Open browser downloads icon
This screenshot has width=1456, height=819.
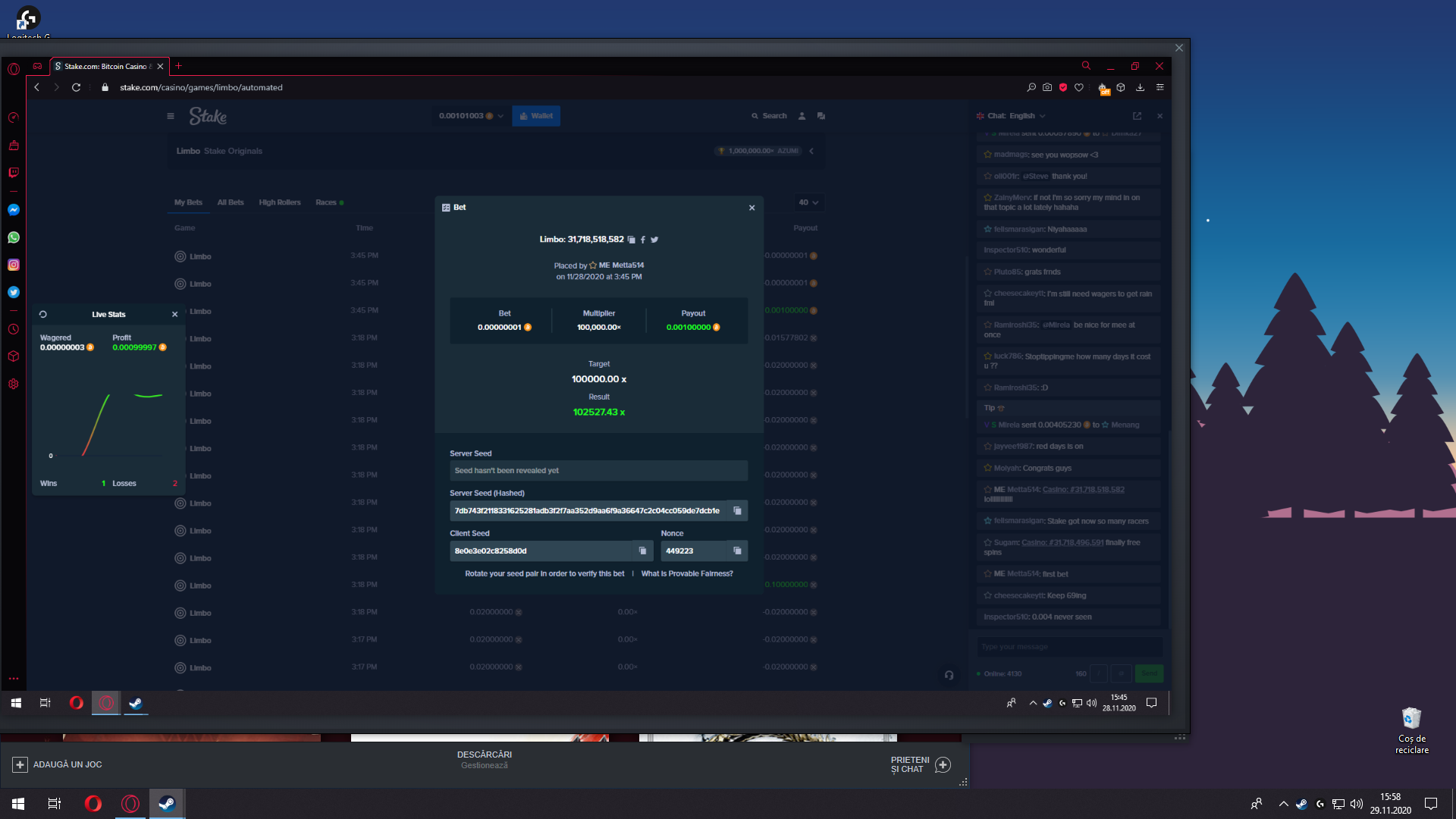[1140, 87]
